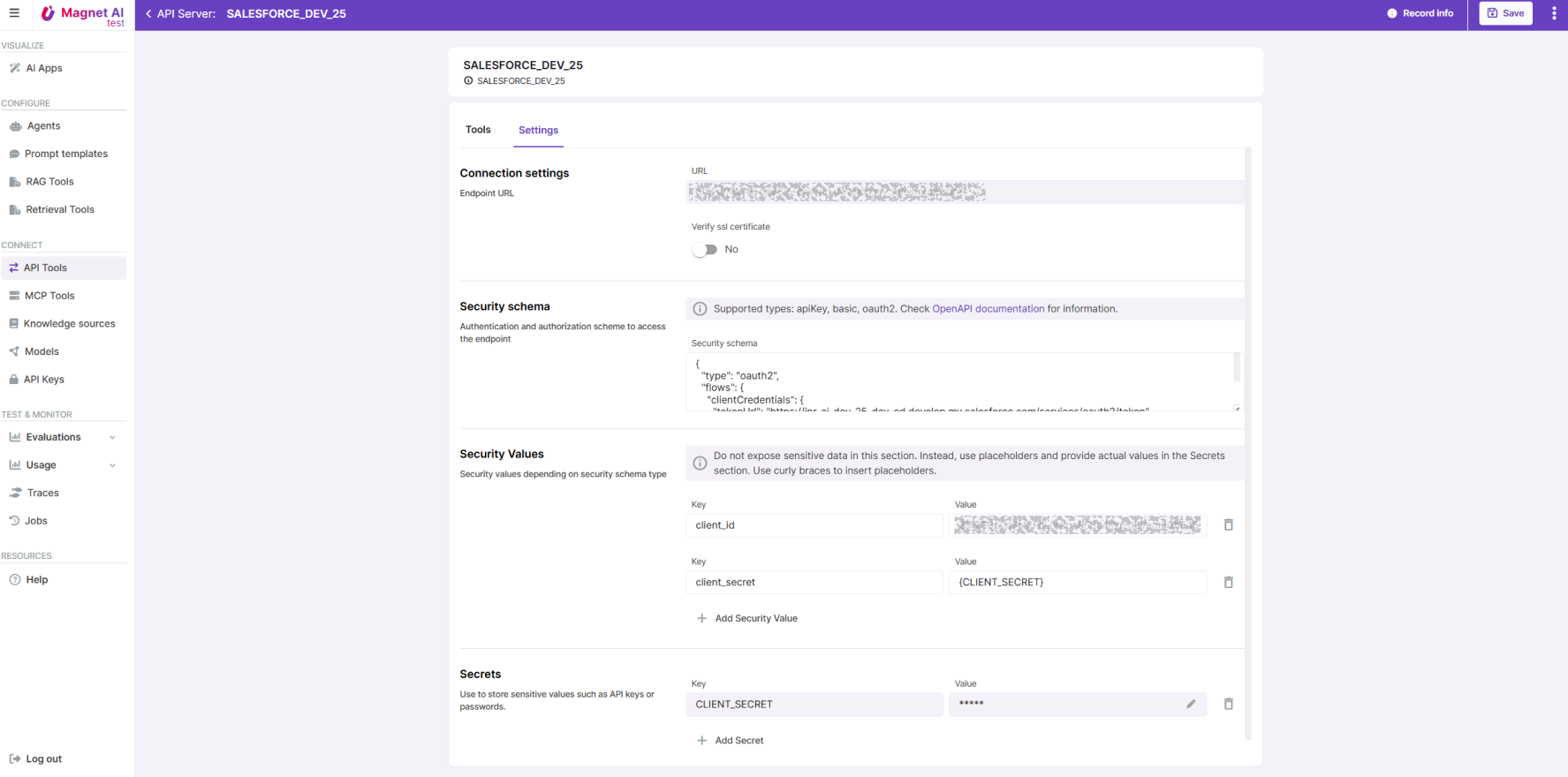Expand the Usage sidebar section
Viewport: 1568px width, 777px height.
point(112,465)
